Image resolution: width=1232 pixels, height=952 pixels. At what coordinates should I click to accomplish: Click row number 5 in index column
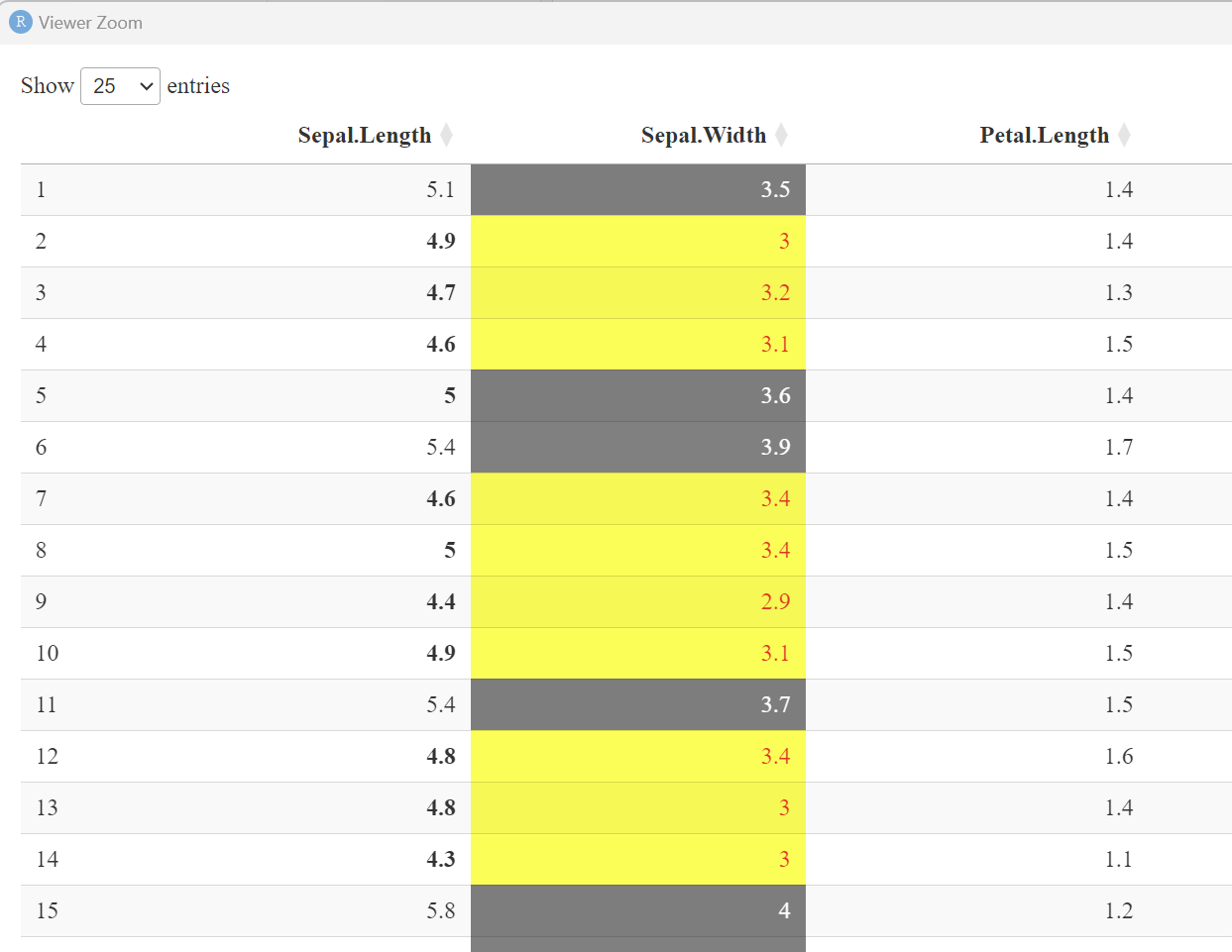[41, 396]
